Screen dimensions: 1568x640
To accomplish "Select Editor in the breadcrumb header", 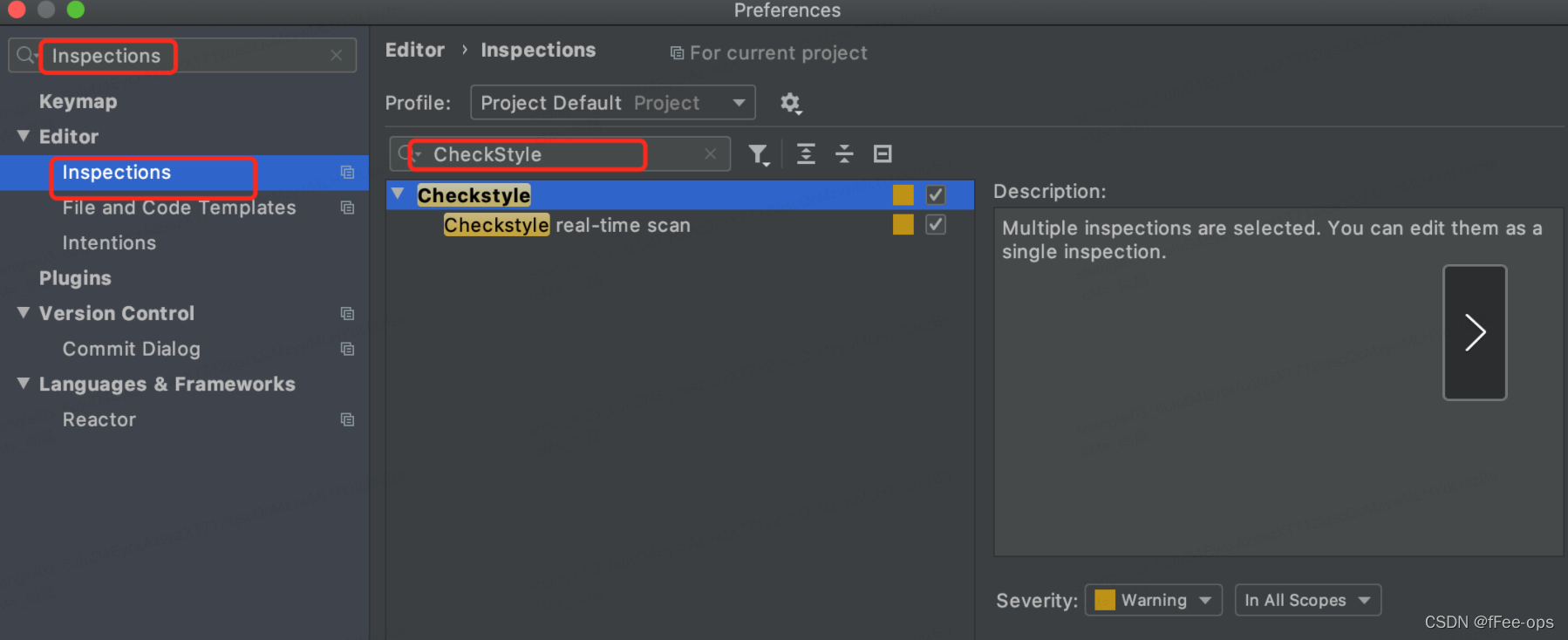I will (415, 50).
